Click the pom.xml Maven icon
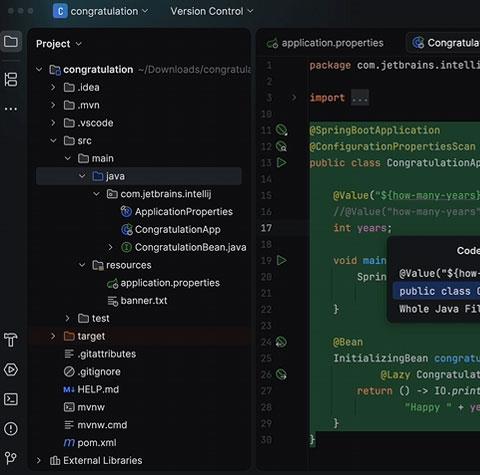The image size is (480, 475). (69, 443)
